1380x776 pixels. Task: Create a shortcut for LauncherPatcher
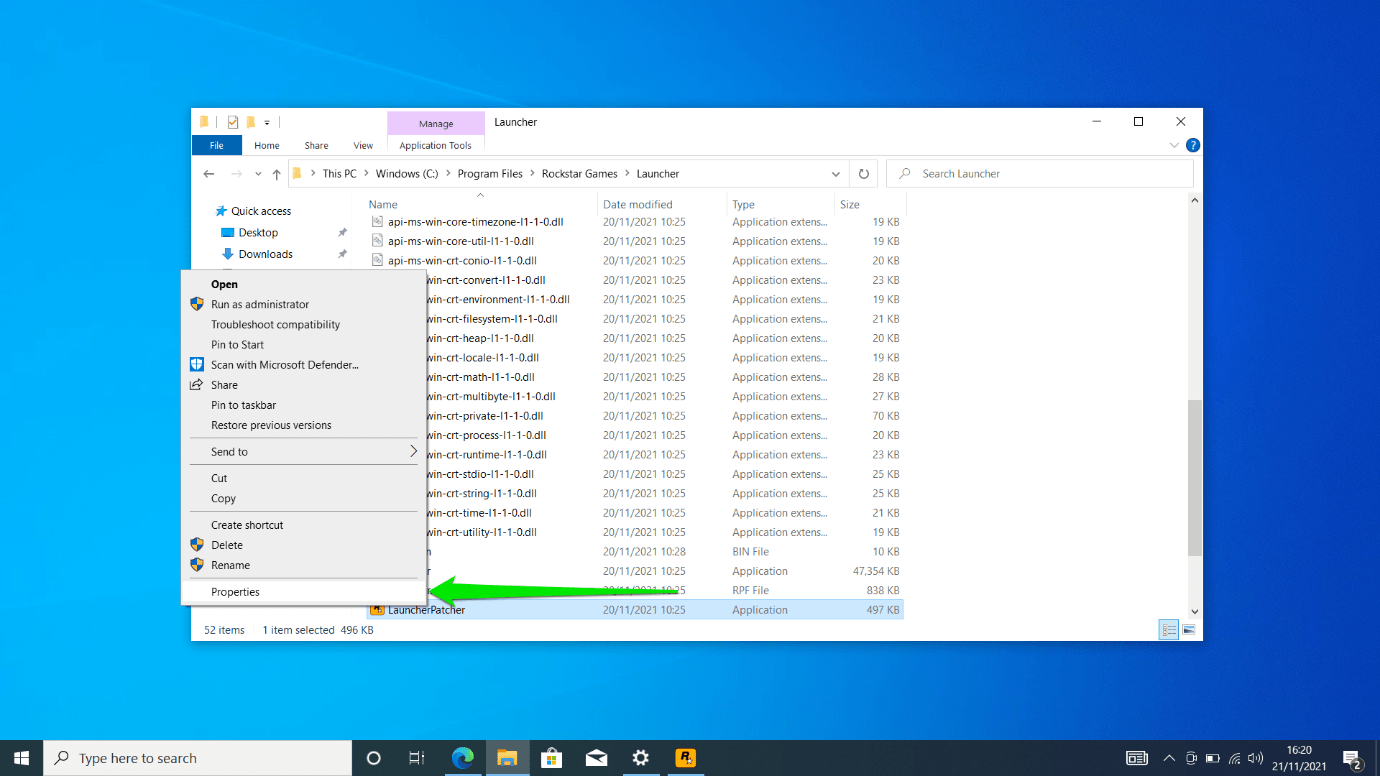(x=246, y=524)
